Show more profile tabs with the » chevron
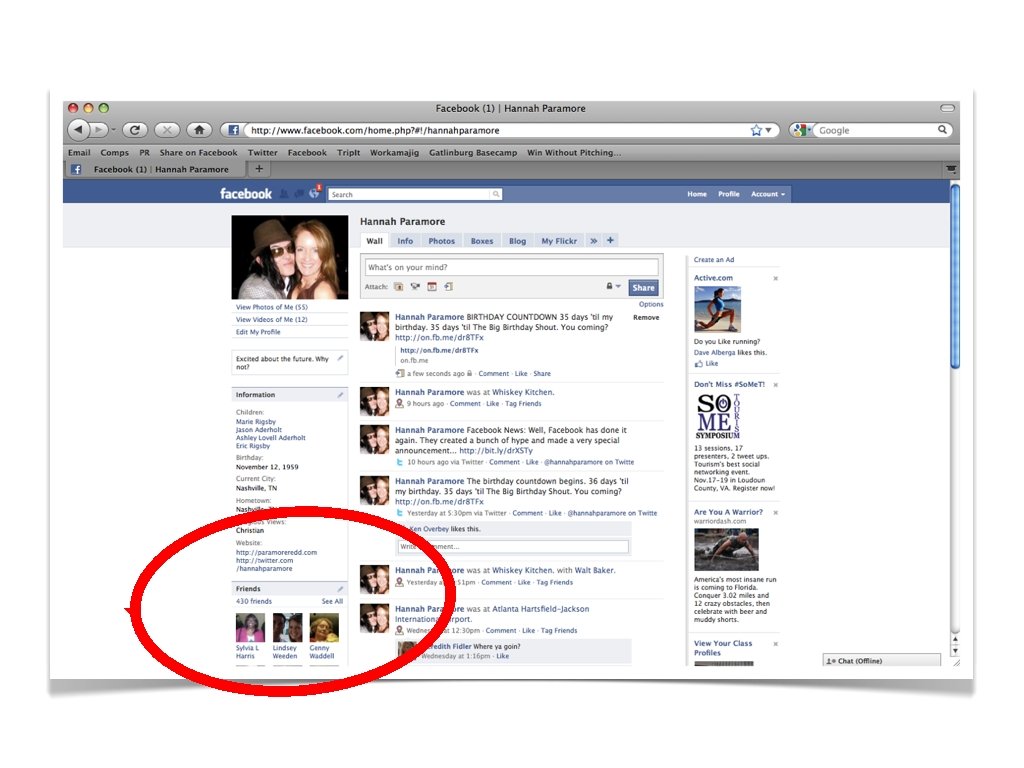 [594, 240]
